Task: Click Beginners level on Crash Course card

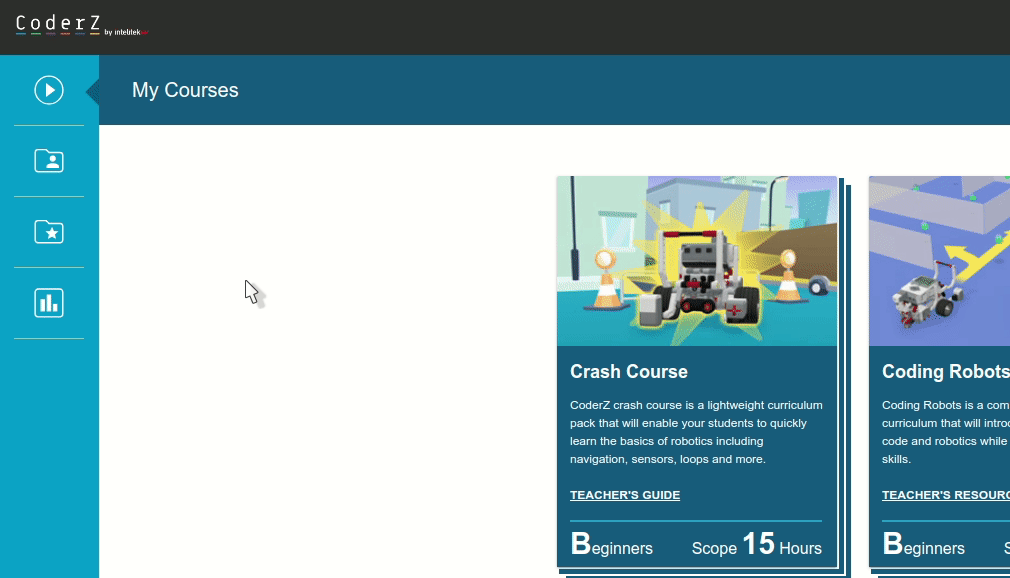Action: click(611, 544)
